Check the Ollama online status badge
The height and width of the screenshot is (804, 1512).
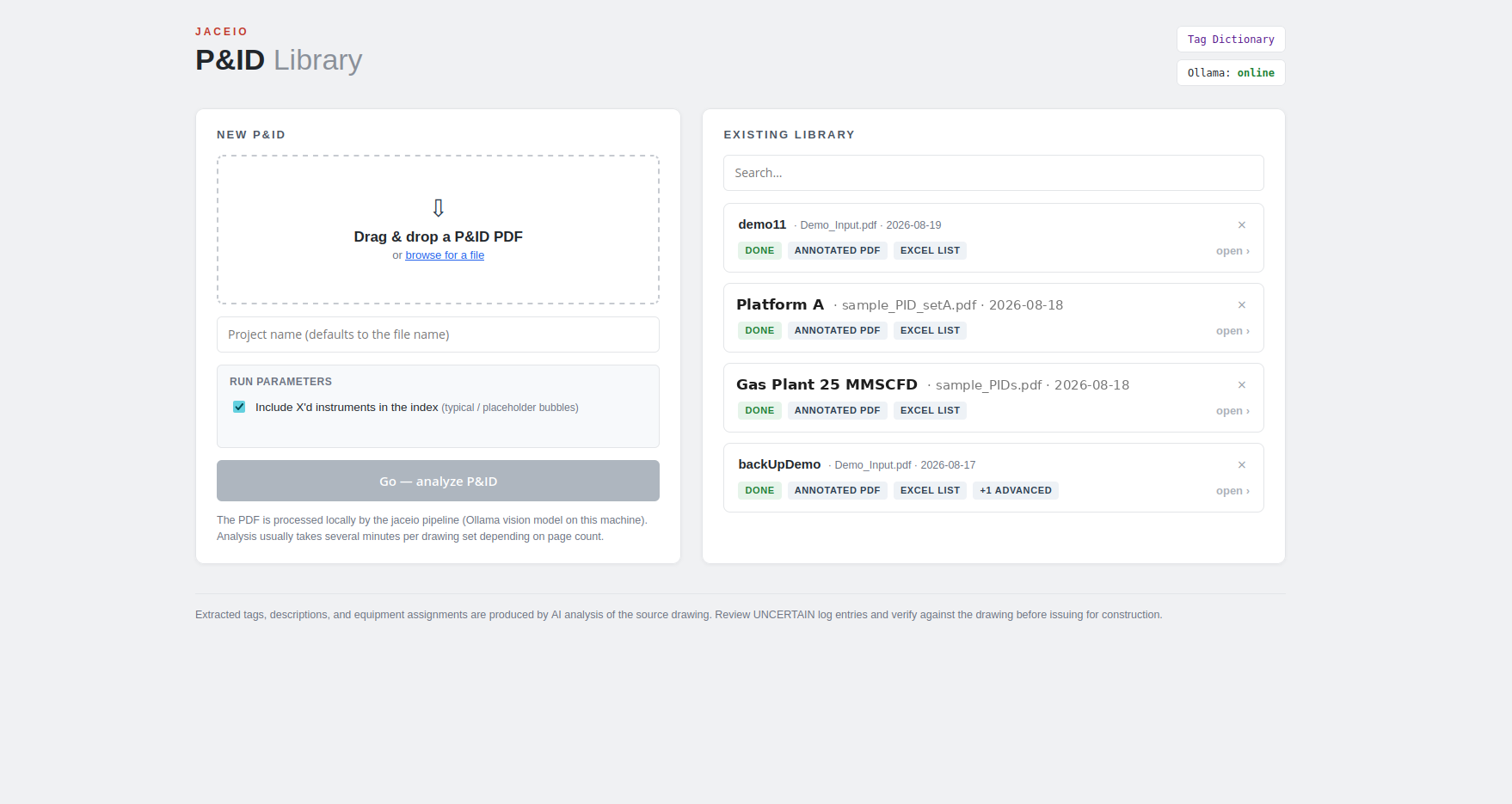(1231, 73)
